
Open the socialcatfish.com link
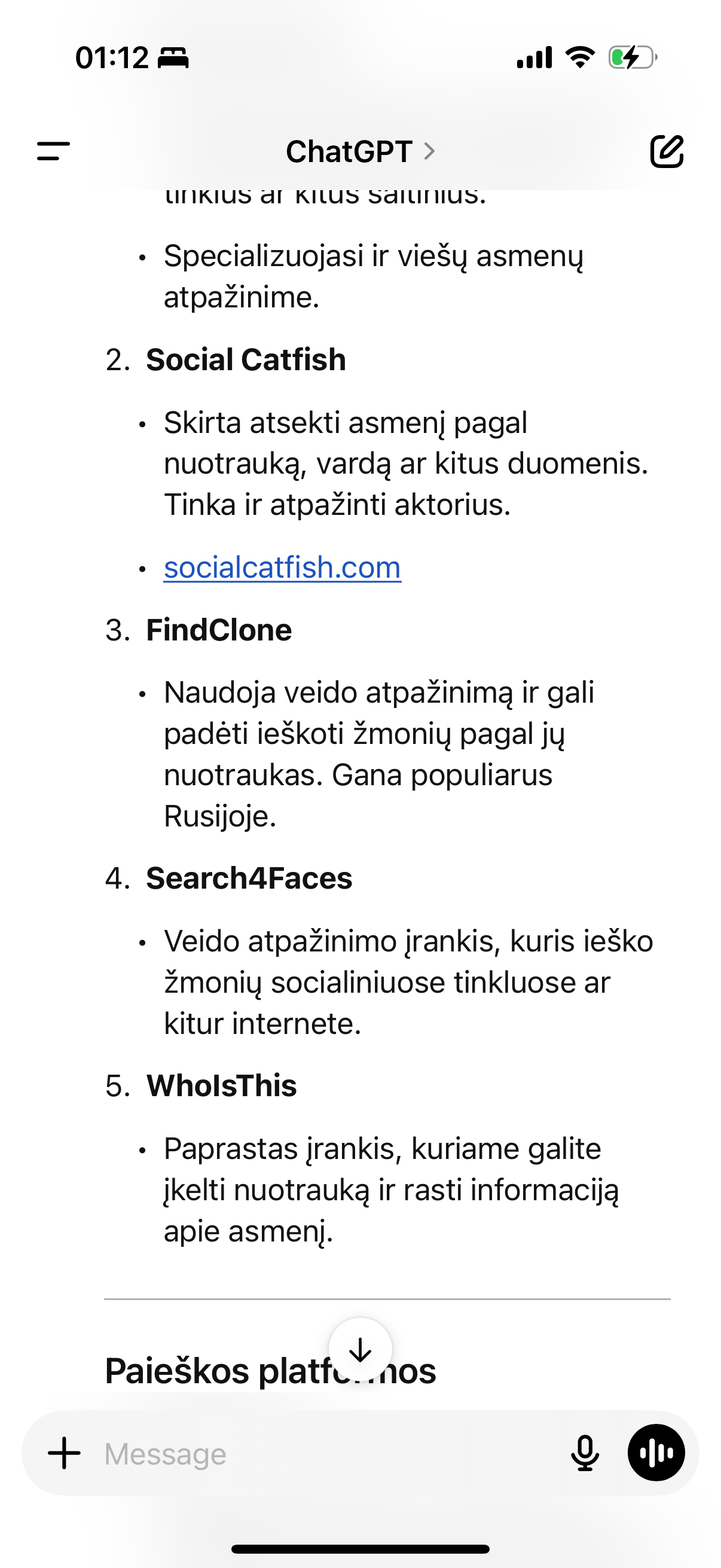282,568
